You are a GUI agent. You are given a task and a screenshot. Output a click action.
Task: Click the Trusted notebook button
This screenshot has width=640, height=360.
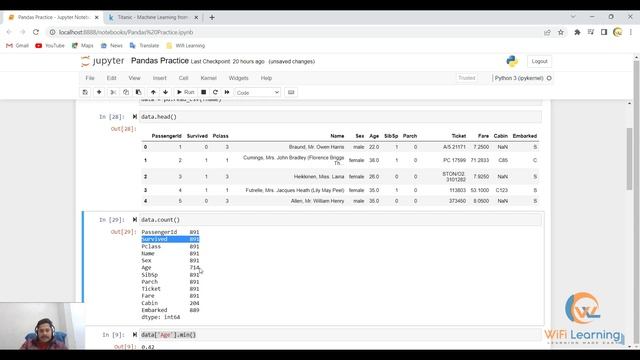(467, 78)
